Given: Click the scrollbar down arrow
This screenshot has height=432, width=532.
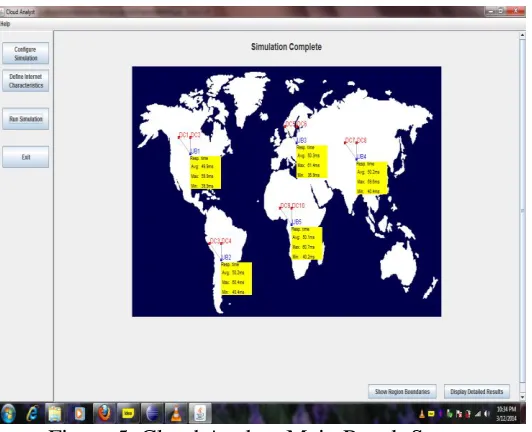Looking at the screenshot, I should click(522, 397).
